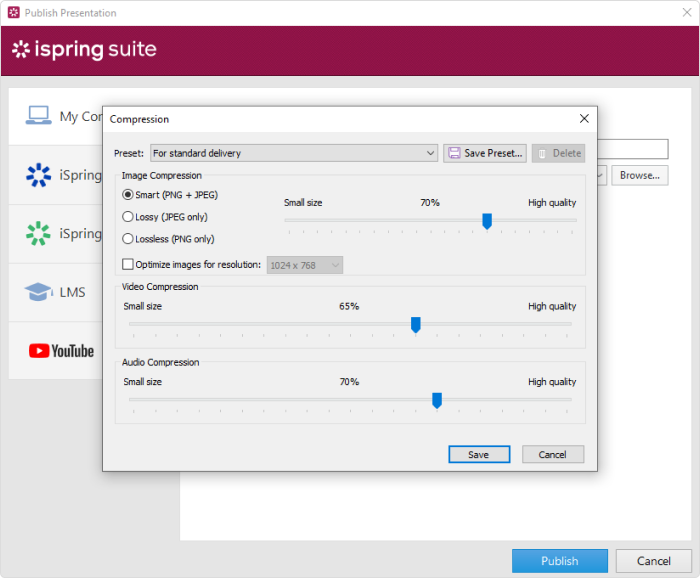Click the "Audio Compression" group label
The image size is (700, 578).
[161, 362]
